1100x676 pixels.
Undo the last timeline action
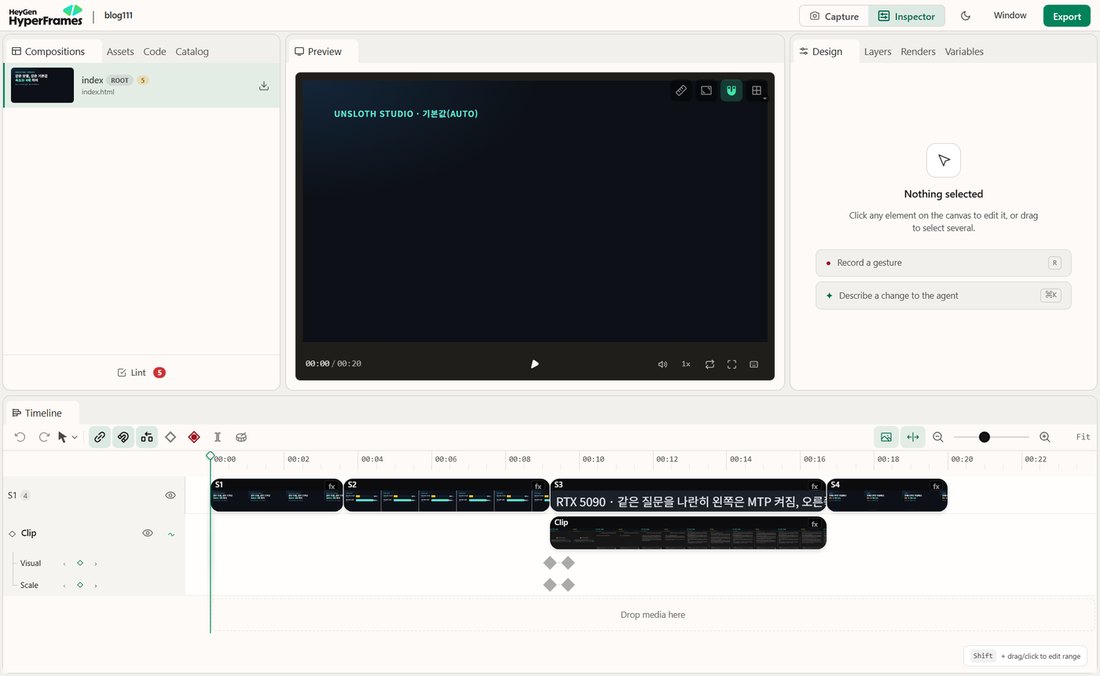coord(20,437)
